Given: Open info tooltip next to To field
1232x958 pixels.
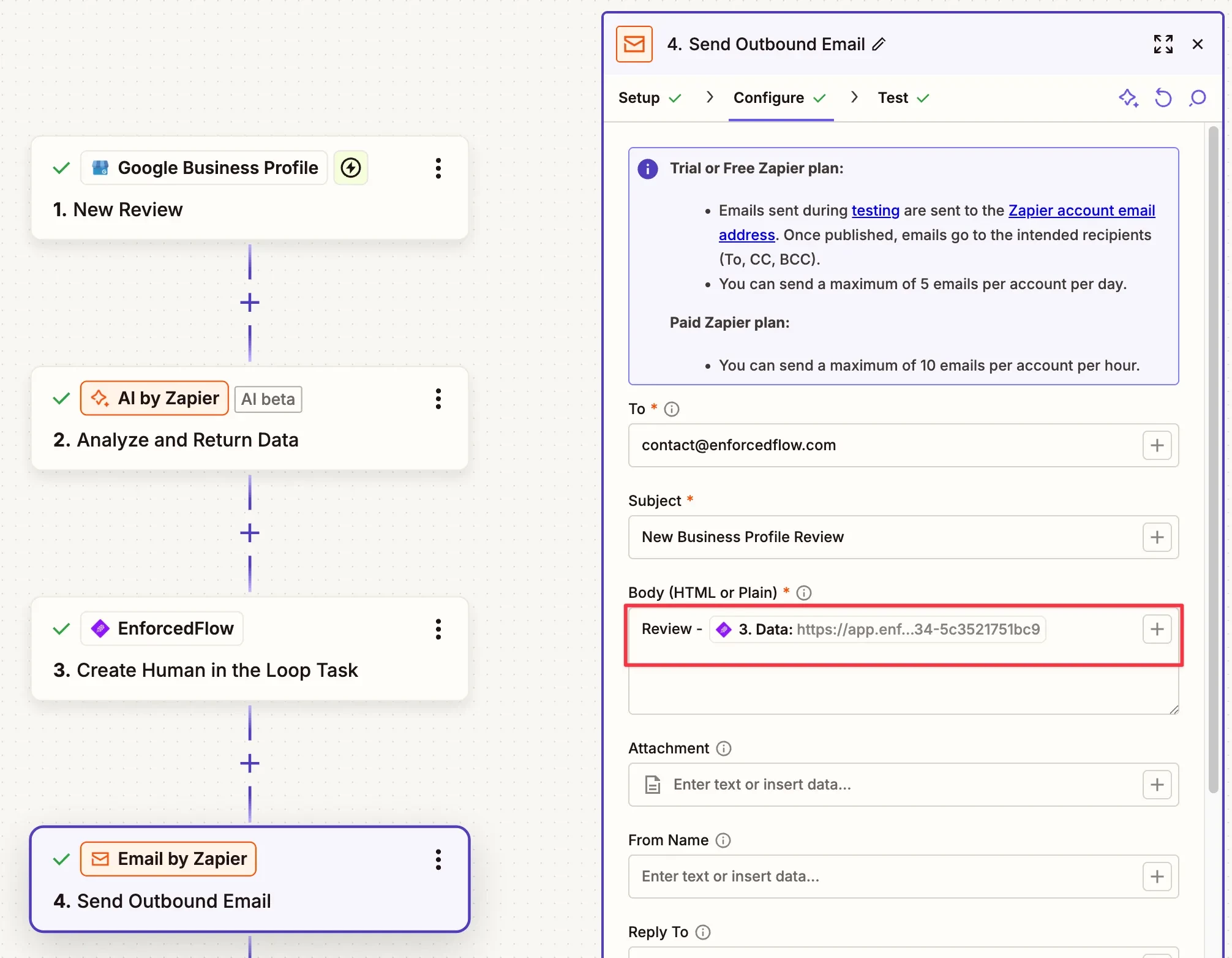Looking at the screenshot, I should (x=672, y=409).
